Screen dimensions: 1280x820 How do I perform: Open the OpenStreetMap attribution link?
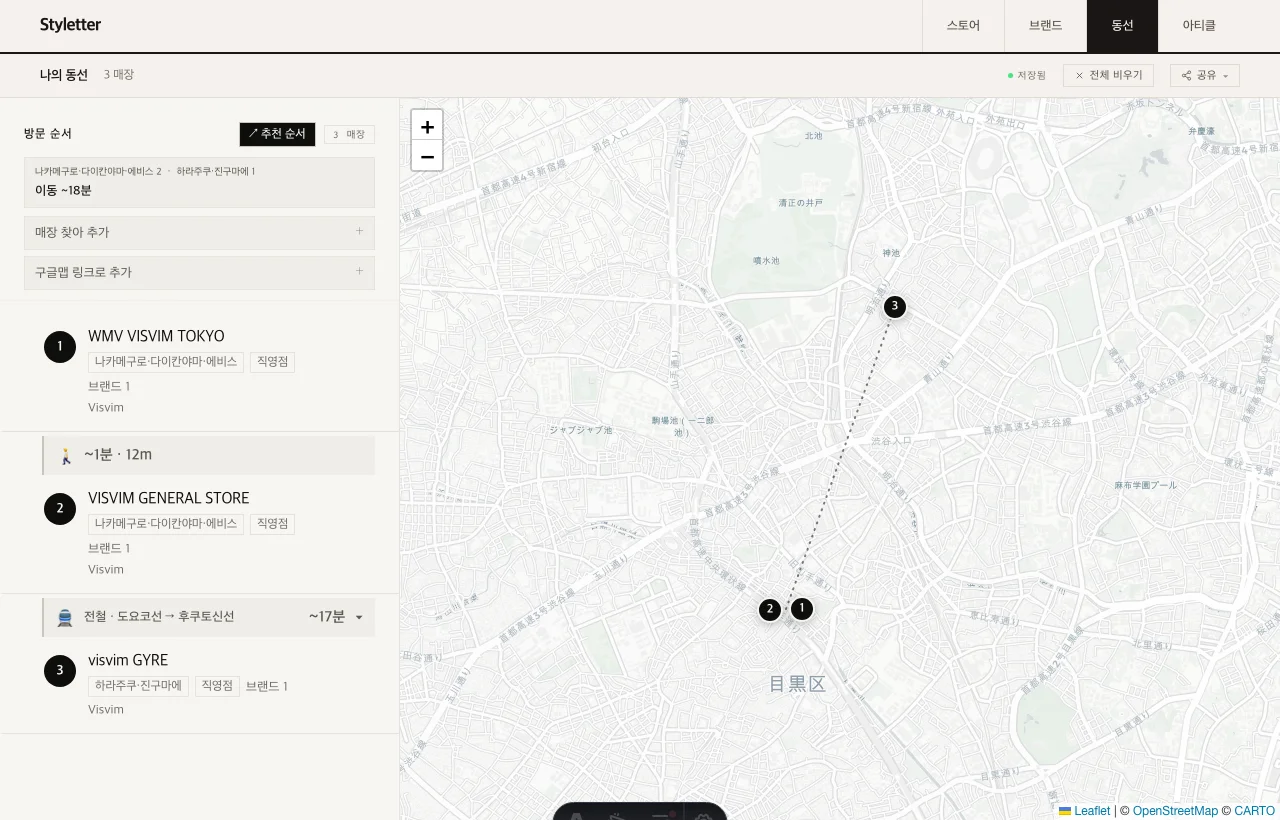click(x=1175, y=811)
